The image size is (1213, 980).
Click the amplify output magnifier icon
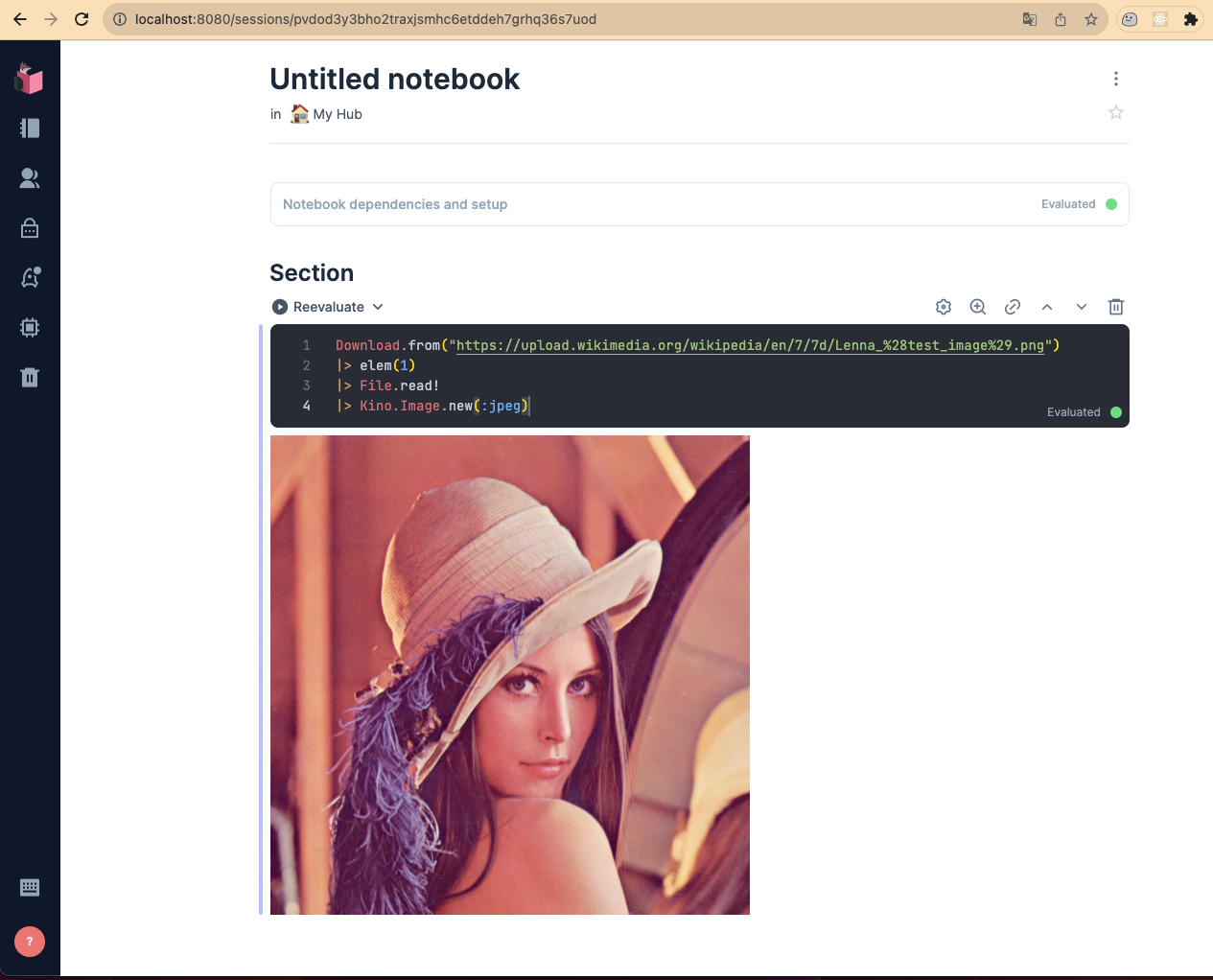978,307
